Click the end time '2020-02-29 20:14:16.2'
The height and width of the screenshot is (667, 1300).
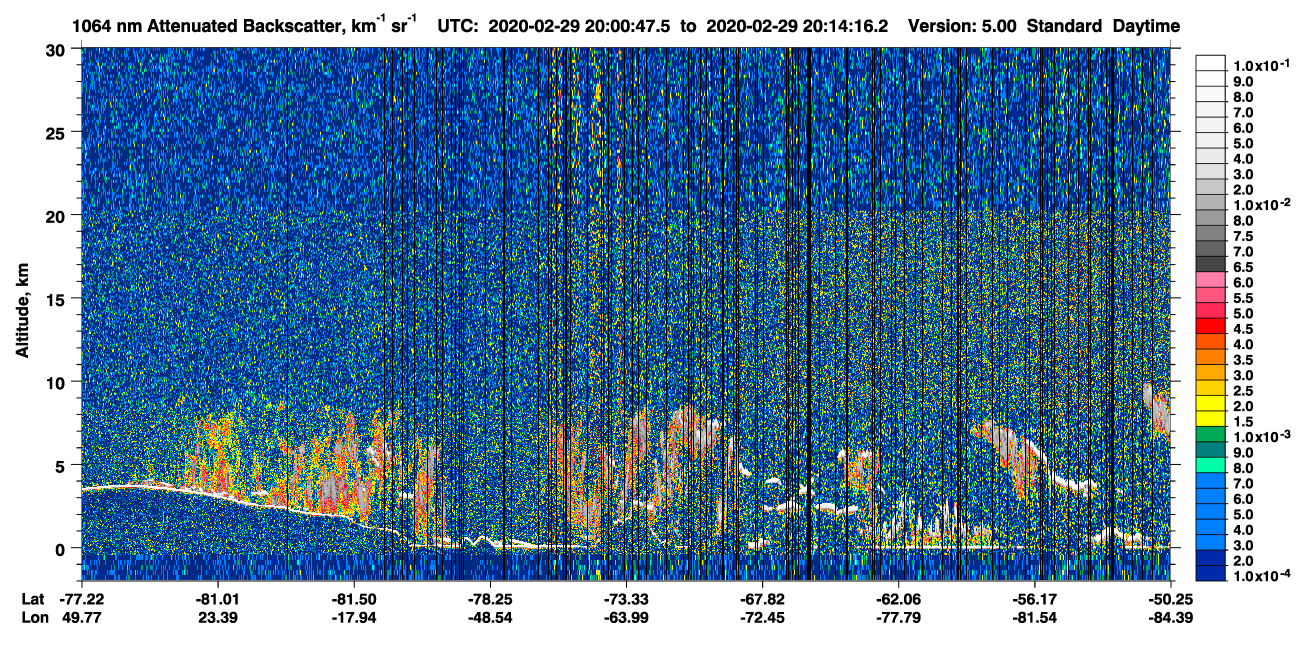coord(796,26)
